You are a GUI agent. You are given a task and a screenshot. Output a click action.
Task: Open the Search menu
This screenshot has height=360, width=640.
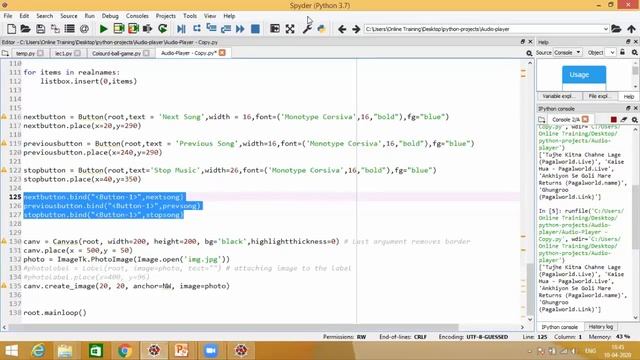[x=44, y=16]
